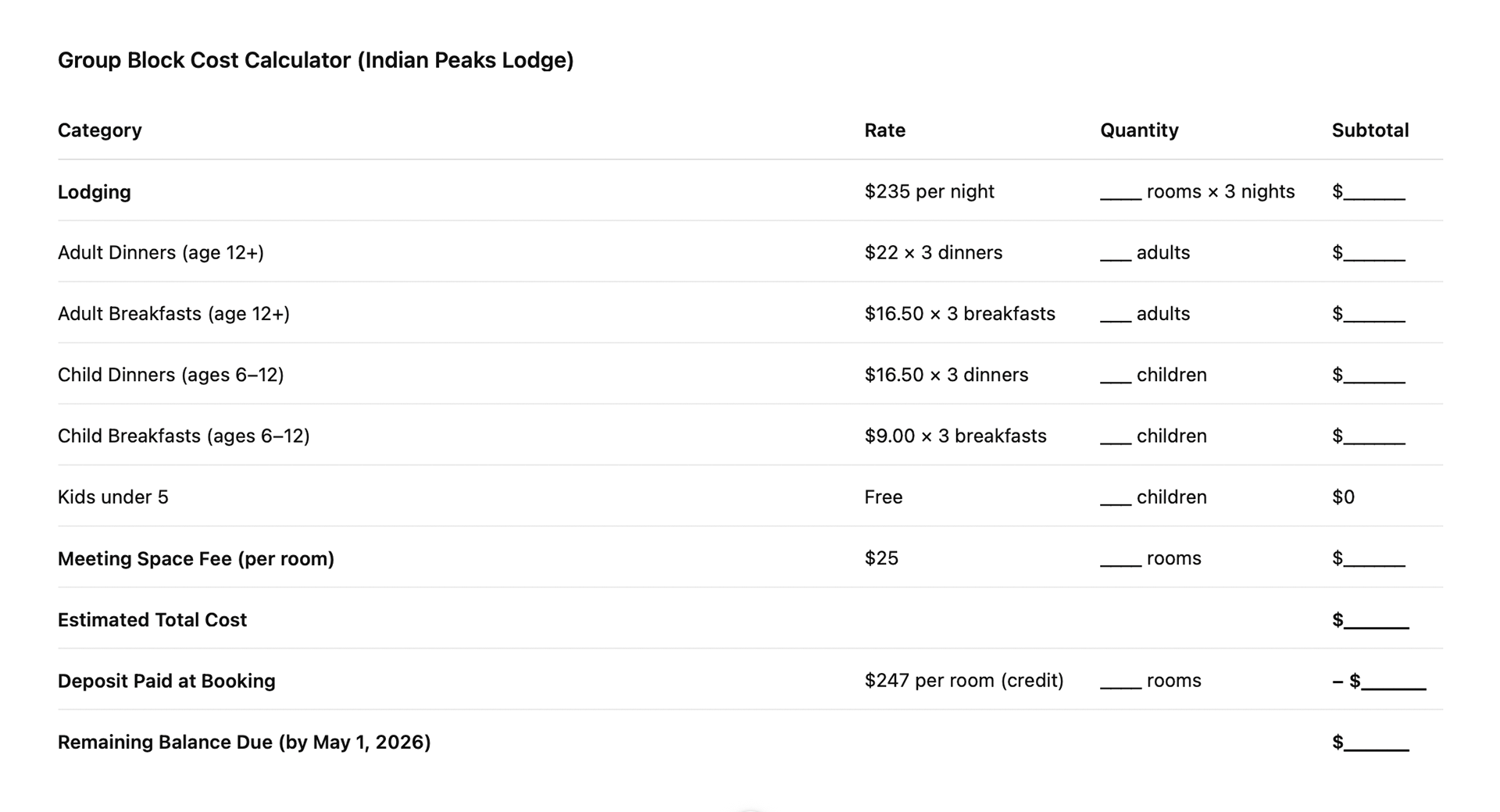This screenshot has height=812, width=1500.
Task: Click the $247 per room (credit) text
Action: 963,681
